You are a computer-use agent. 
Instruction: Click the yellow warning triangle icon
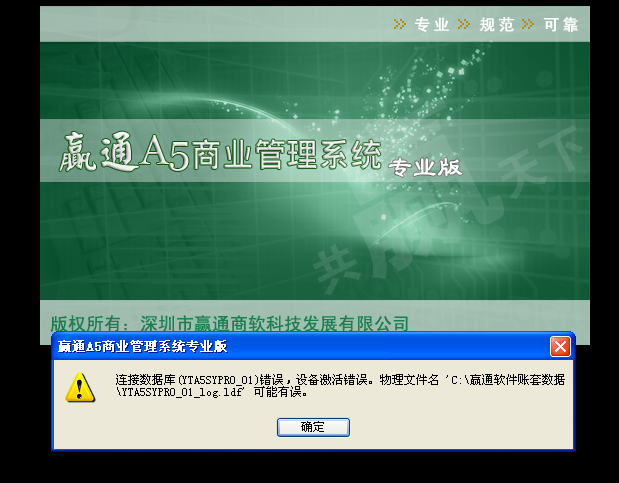pyautogui.click(x=80, y=387)
